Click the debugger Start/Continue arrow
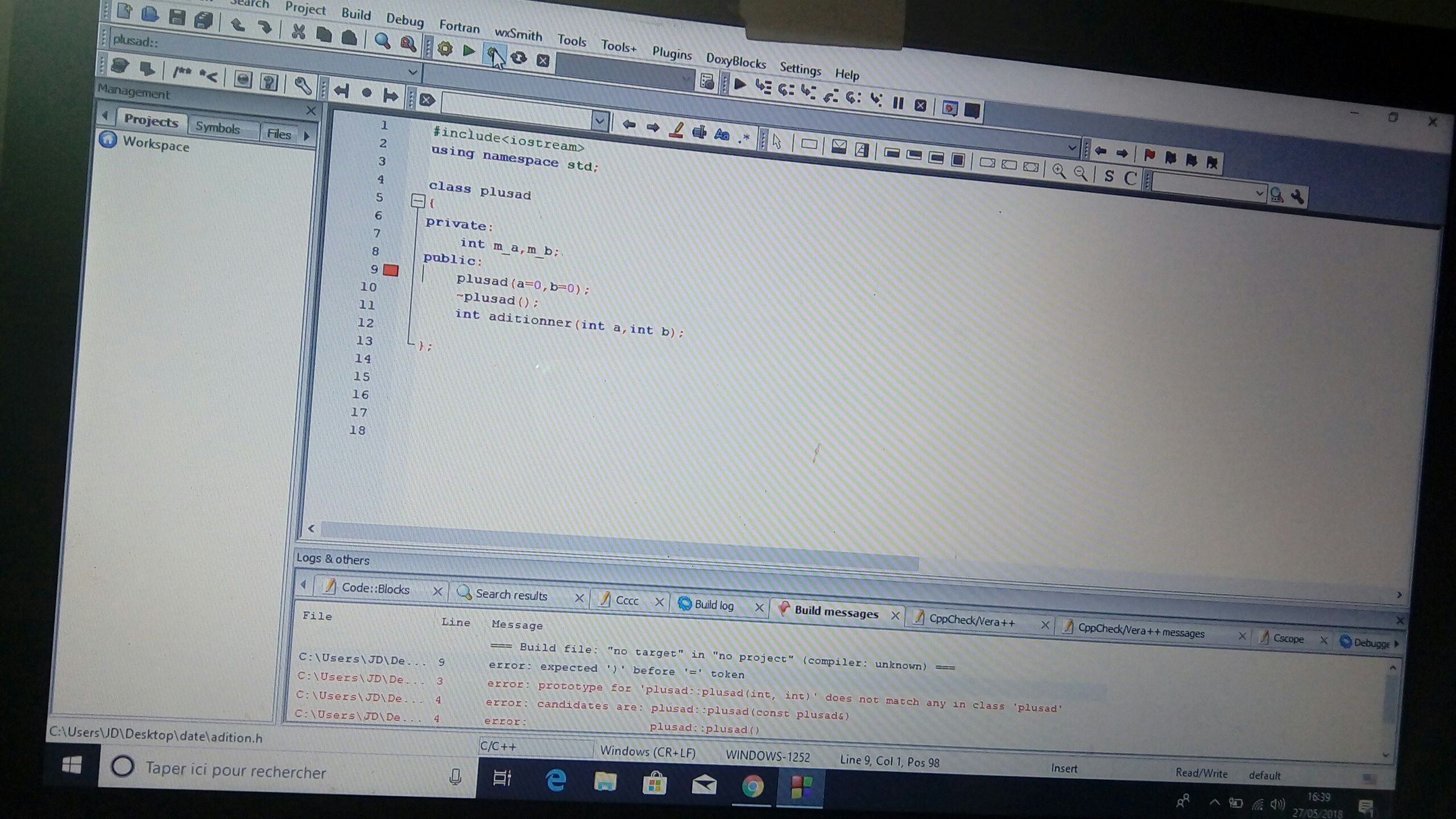Viewport: 1456px width, 819px height. [x=740, y=85]
